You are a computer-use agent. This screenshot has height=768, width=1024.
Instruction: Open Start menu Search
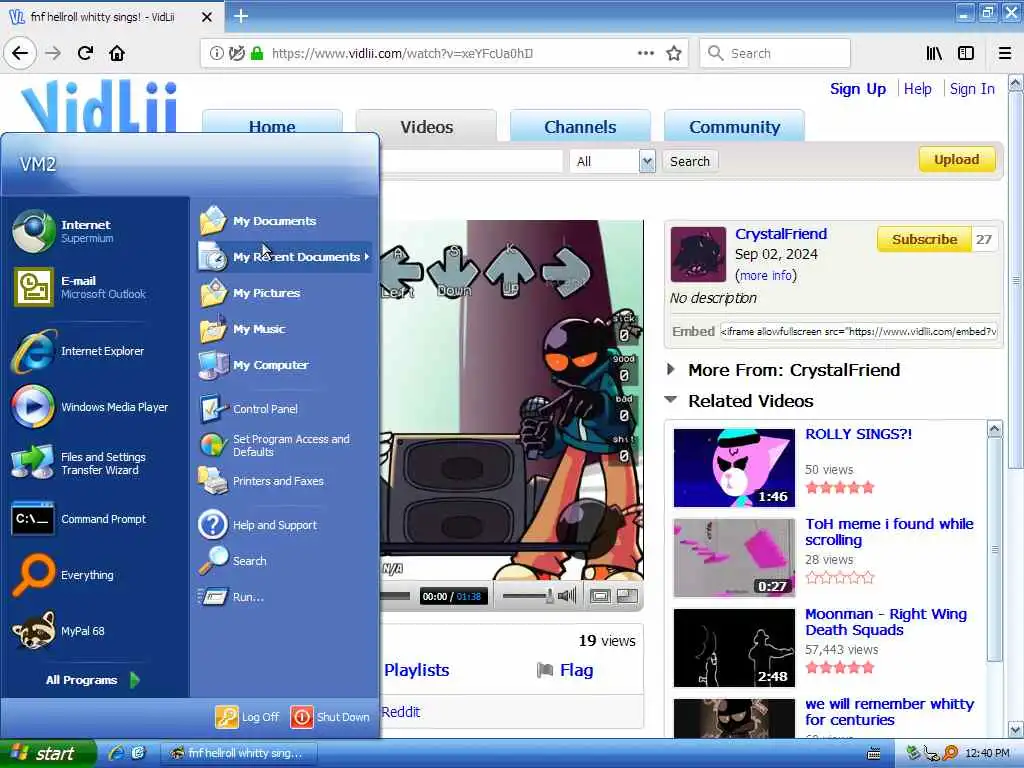click(284, 561)
